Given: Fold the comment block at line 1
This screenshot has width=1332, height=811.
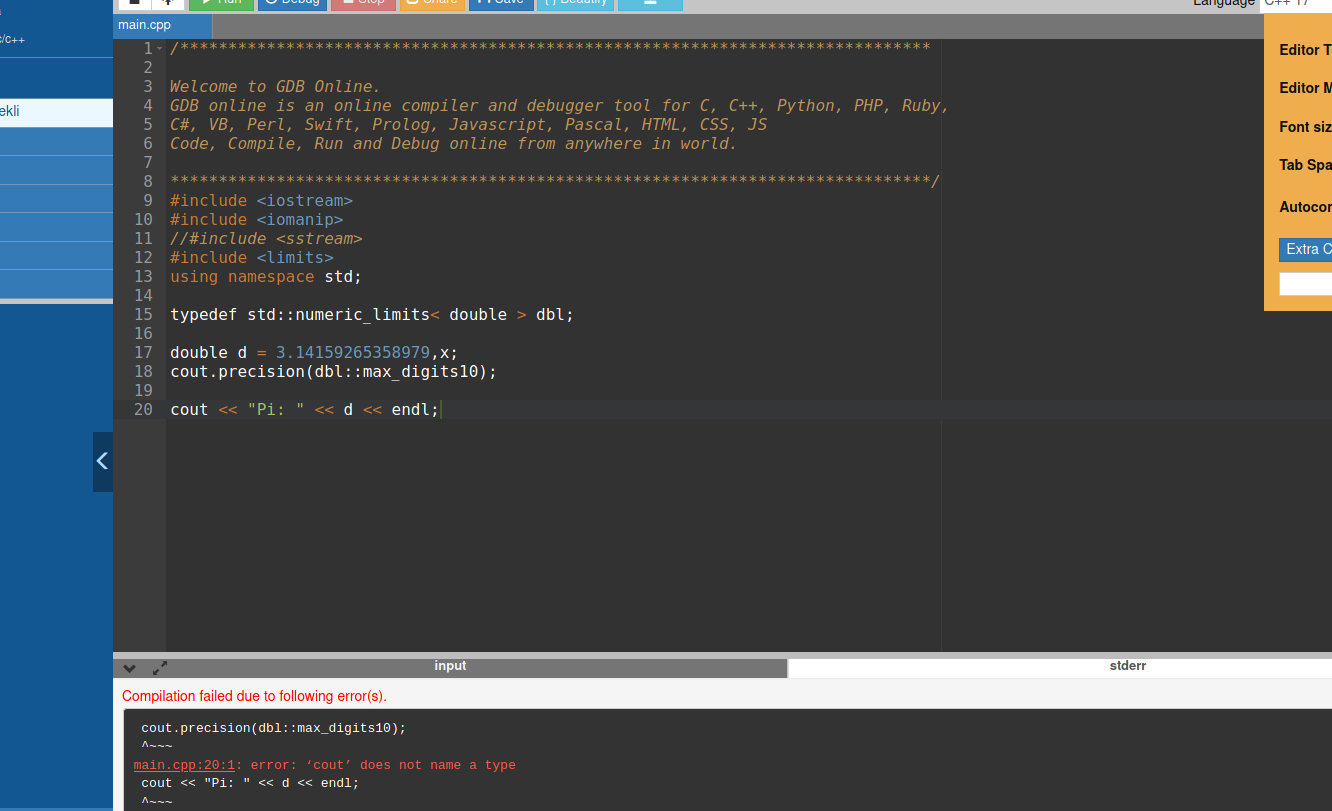Looking at the screenshot, I should click(x=160, y=49).
